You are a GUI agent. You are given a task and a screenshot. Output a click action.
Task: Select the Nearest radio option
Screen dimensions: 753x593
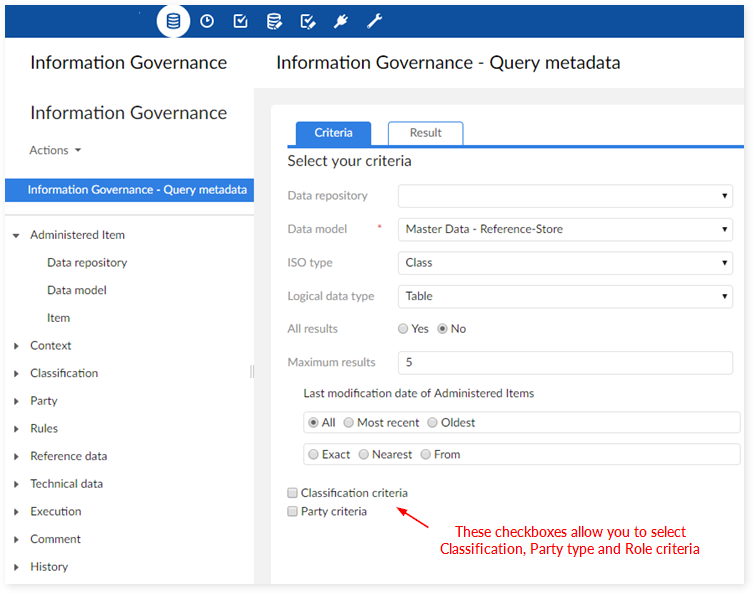pos(364,455)
